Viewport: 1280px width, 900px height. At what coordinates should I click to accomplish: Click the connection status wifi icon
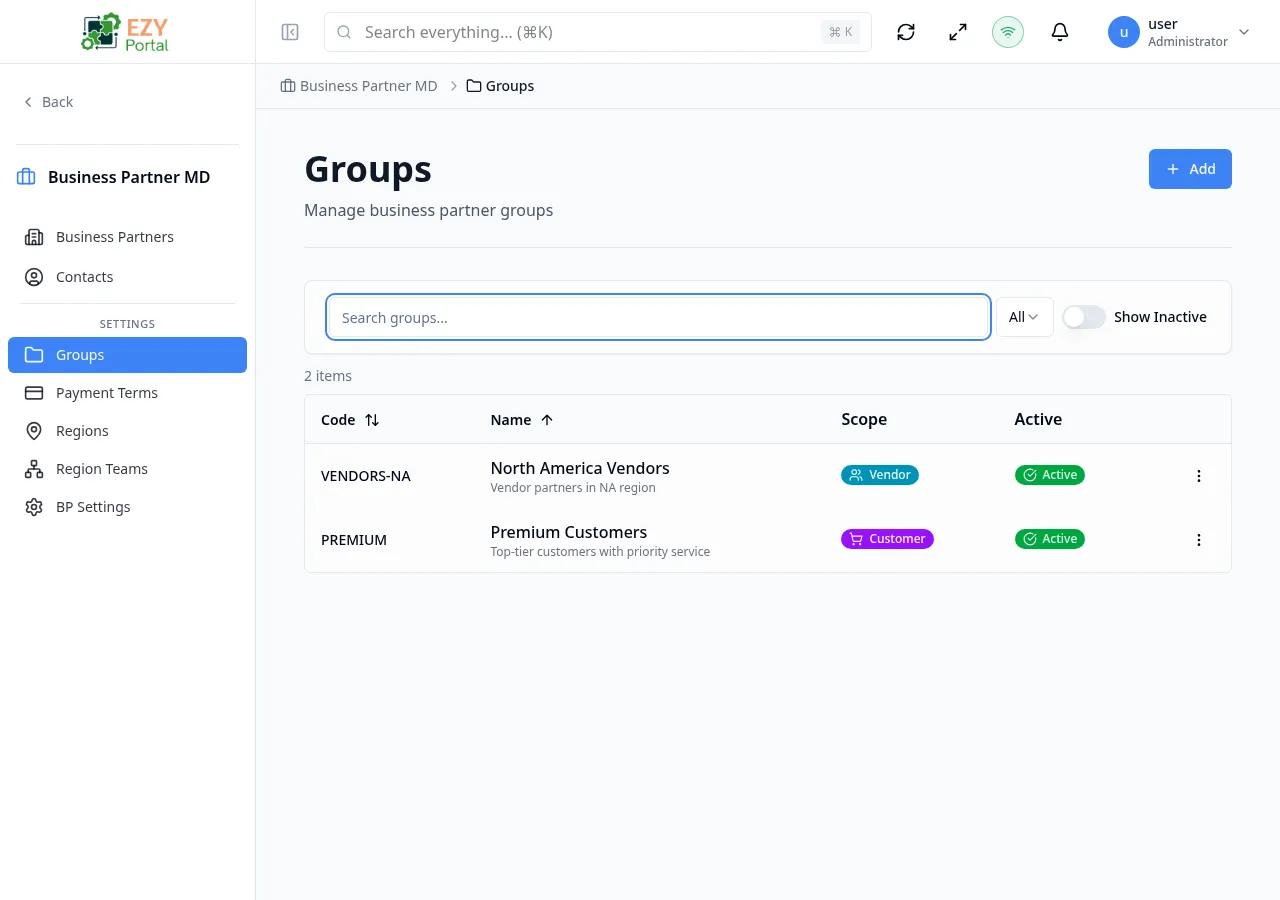click(1007, 31)
